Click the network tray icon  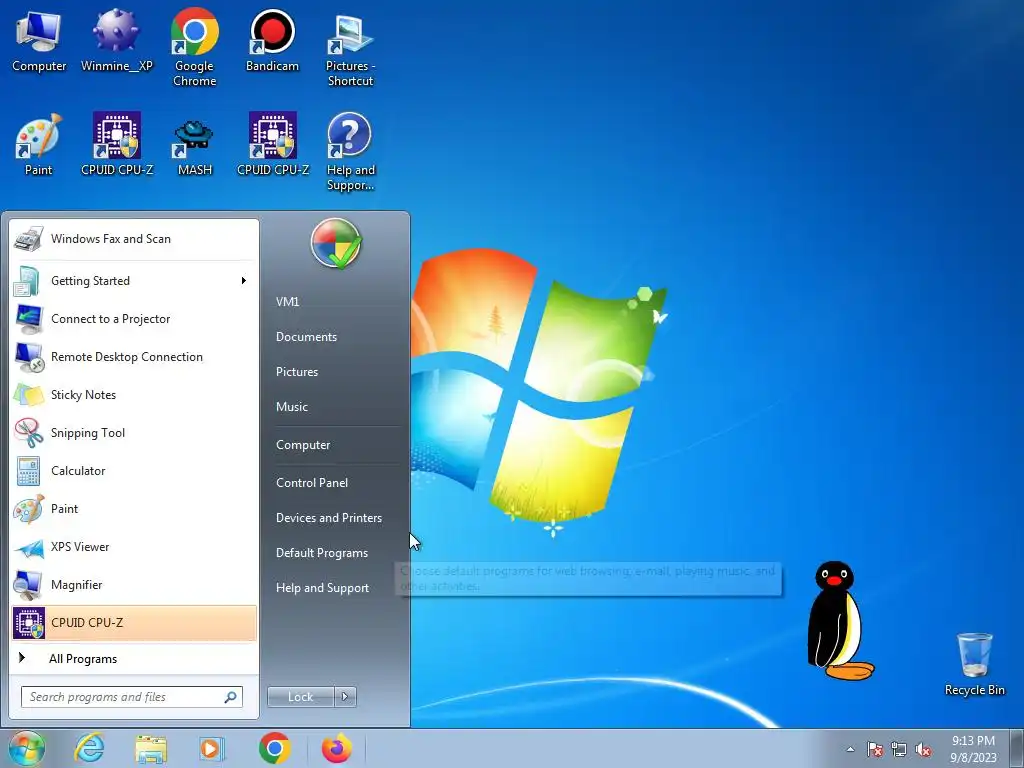click(x=899, y=750)
